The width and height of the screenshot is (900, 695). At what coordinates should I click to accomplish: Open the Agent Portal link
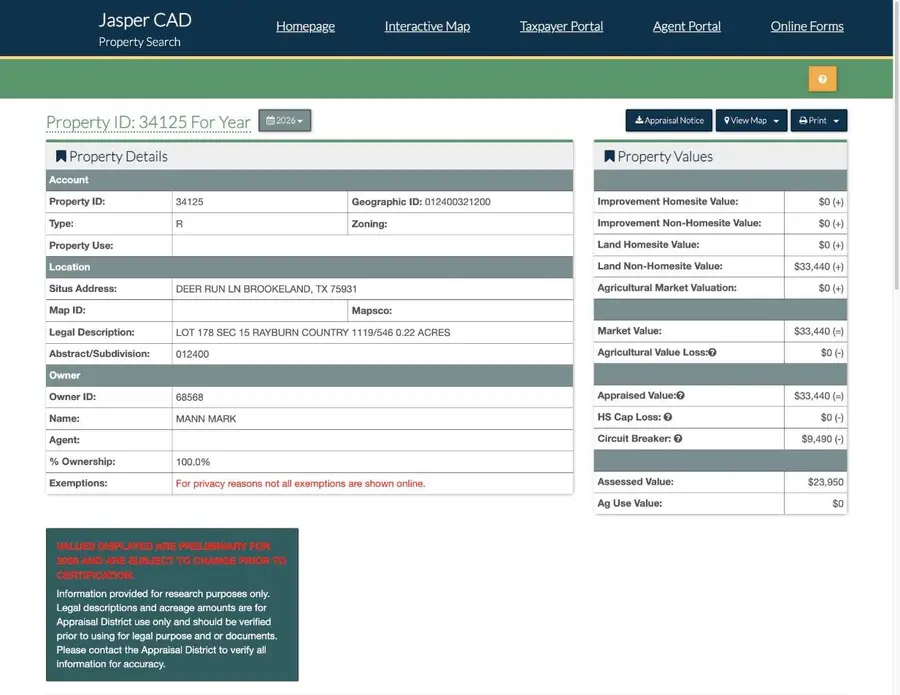(686, 26)
